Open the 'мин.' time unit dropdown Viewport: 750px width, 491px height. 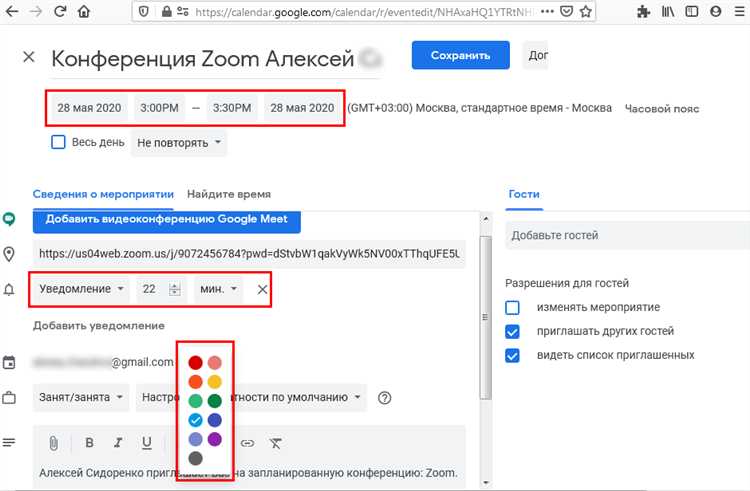(219, 289)
